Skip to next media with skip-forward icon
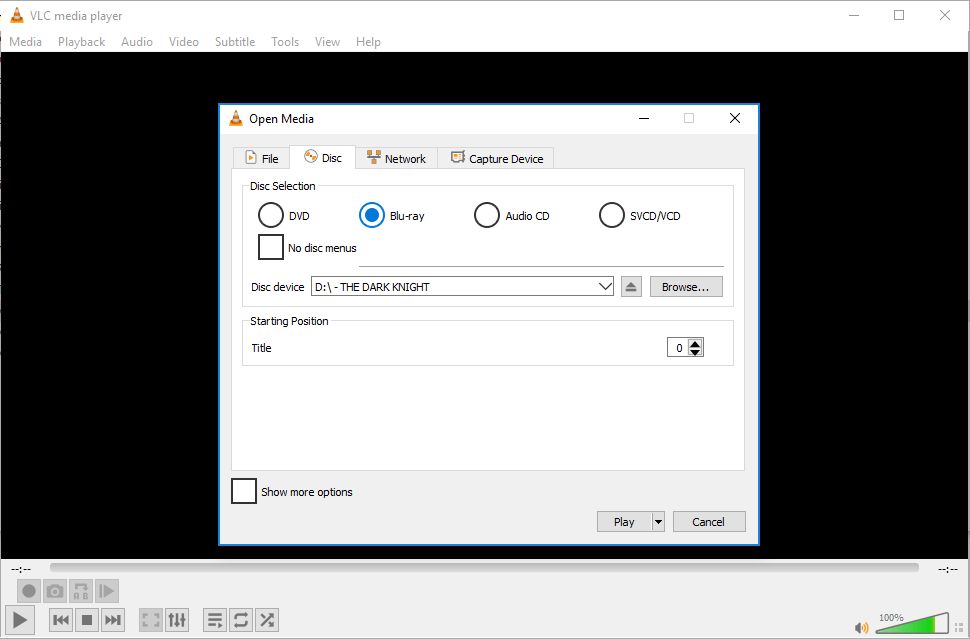The height and width of the screenshot is (639, 970). coord(113,620)
